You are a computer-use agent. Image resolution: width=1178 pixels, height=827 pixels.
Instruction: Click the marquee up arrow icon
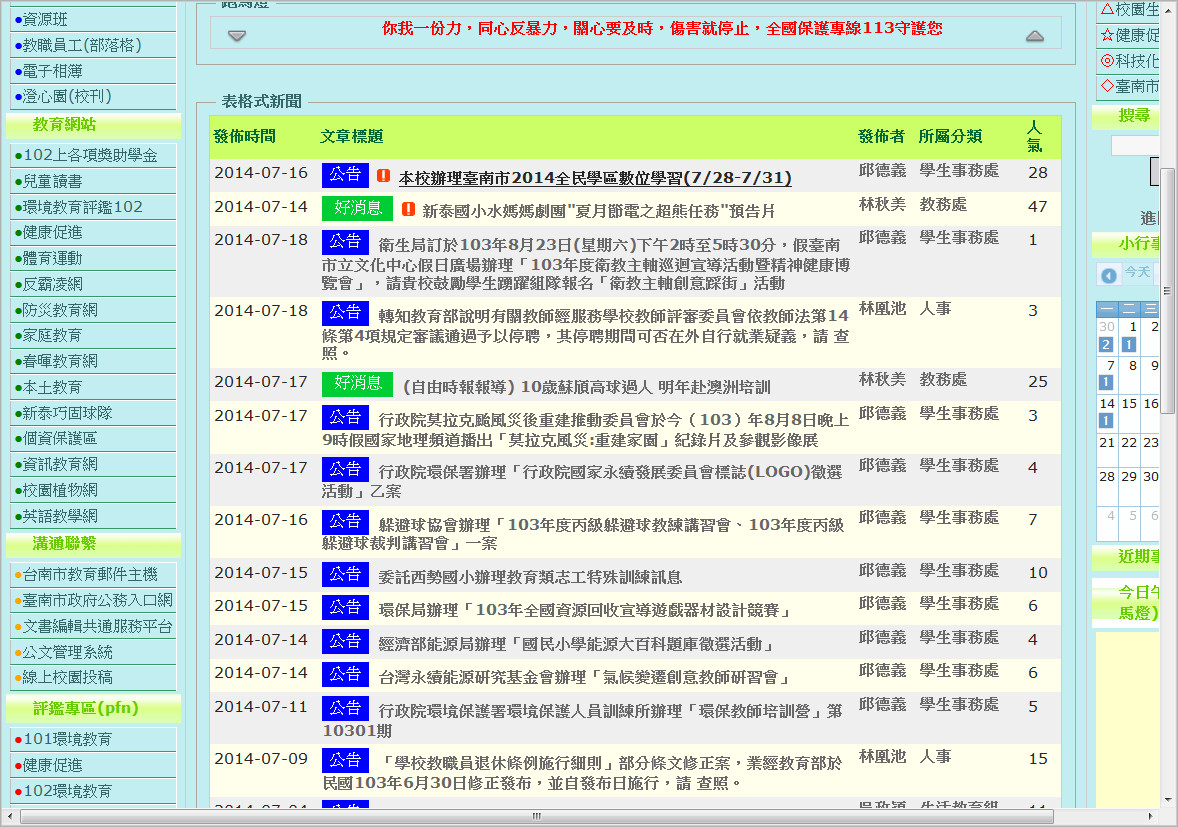pyautogui.click(x=1035, y=36)
